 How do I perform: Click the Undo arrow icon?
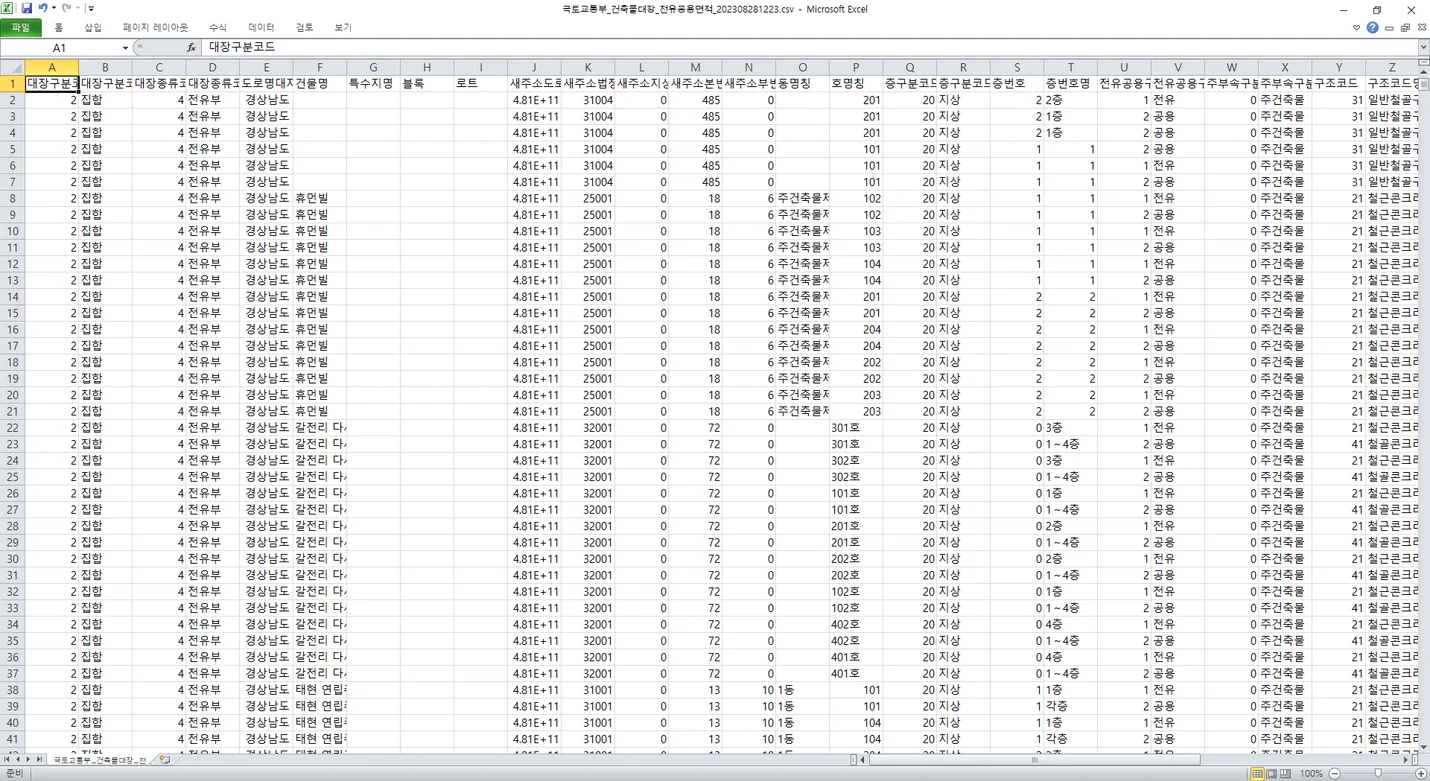[43, 8]
